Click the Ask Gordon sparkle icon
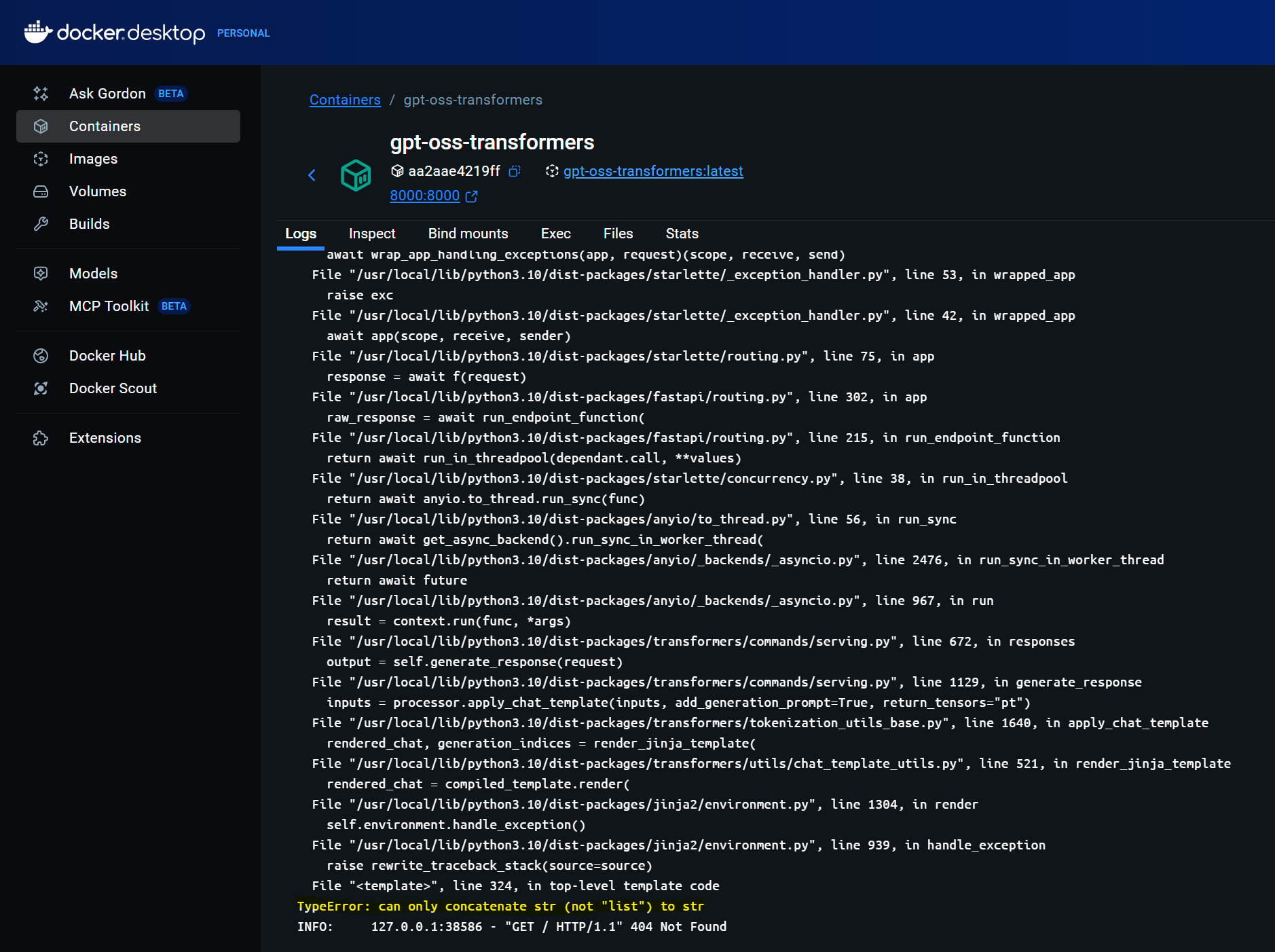This screenshot has width=1275, height=952. point(41,94)
